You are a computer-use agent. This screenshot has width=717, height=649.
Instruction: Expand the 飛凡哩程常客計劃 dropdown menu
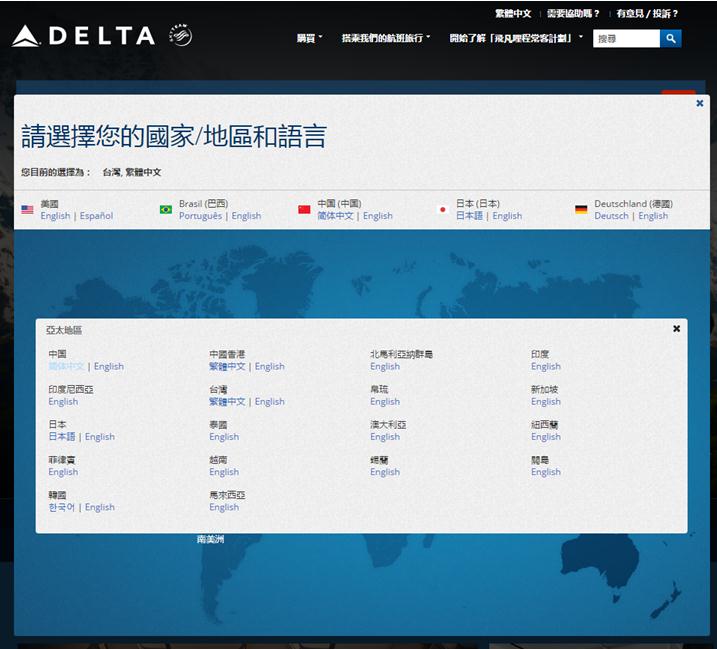pos(516,38)
